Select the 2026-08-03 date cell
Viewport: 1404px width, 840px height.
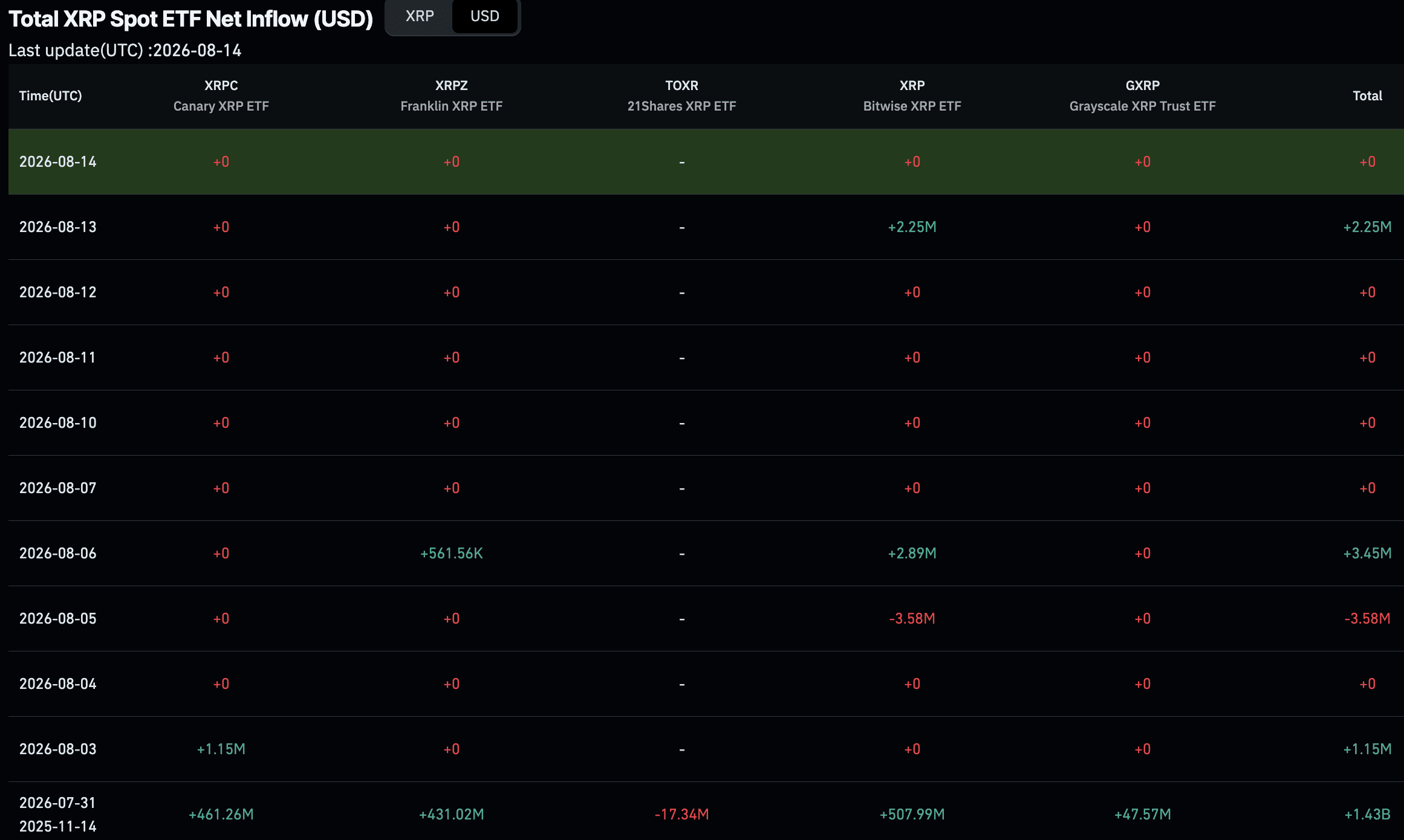[x=58, y=749]
